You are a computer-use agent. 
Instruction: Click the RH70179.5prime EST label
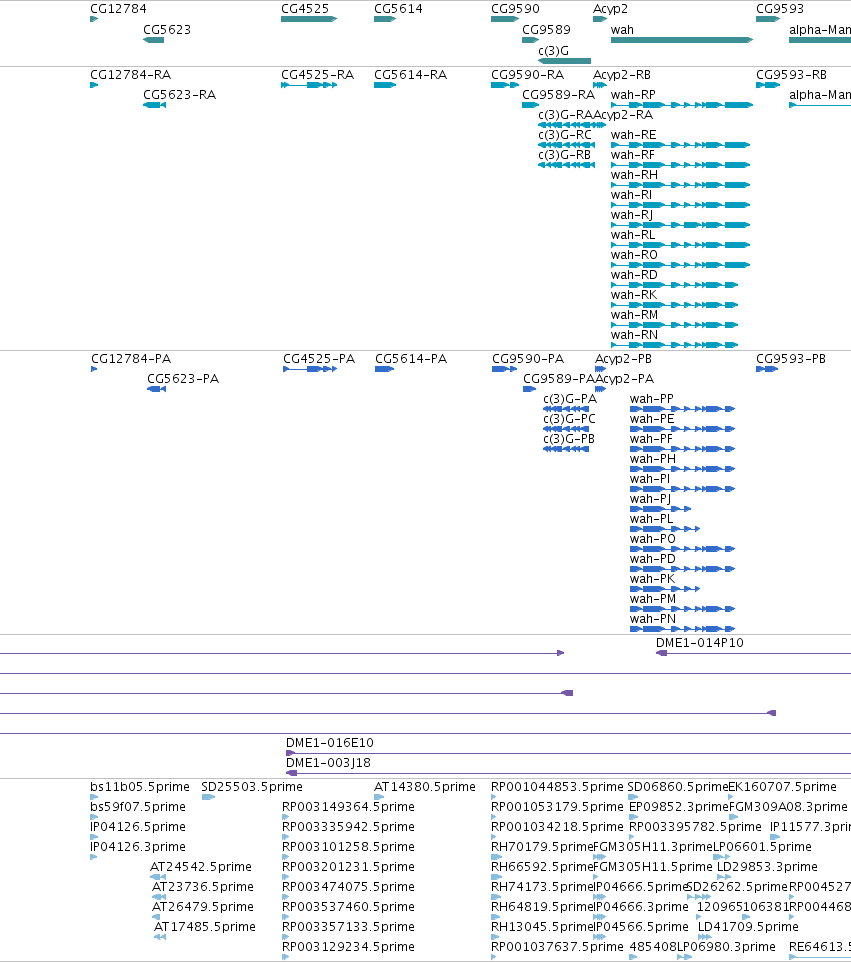point(542,847)
